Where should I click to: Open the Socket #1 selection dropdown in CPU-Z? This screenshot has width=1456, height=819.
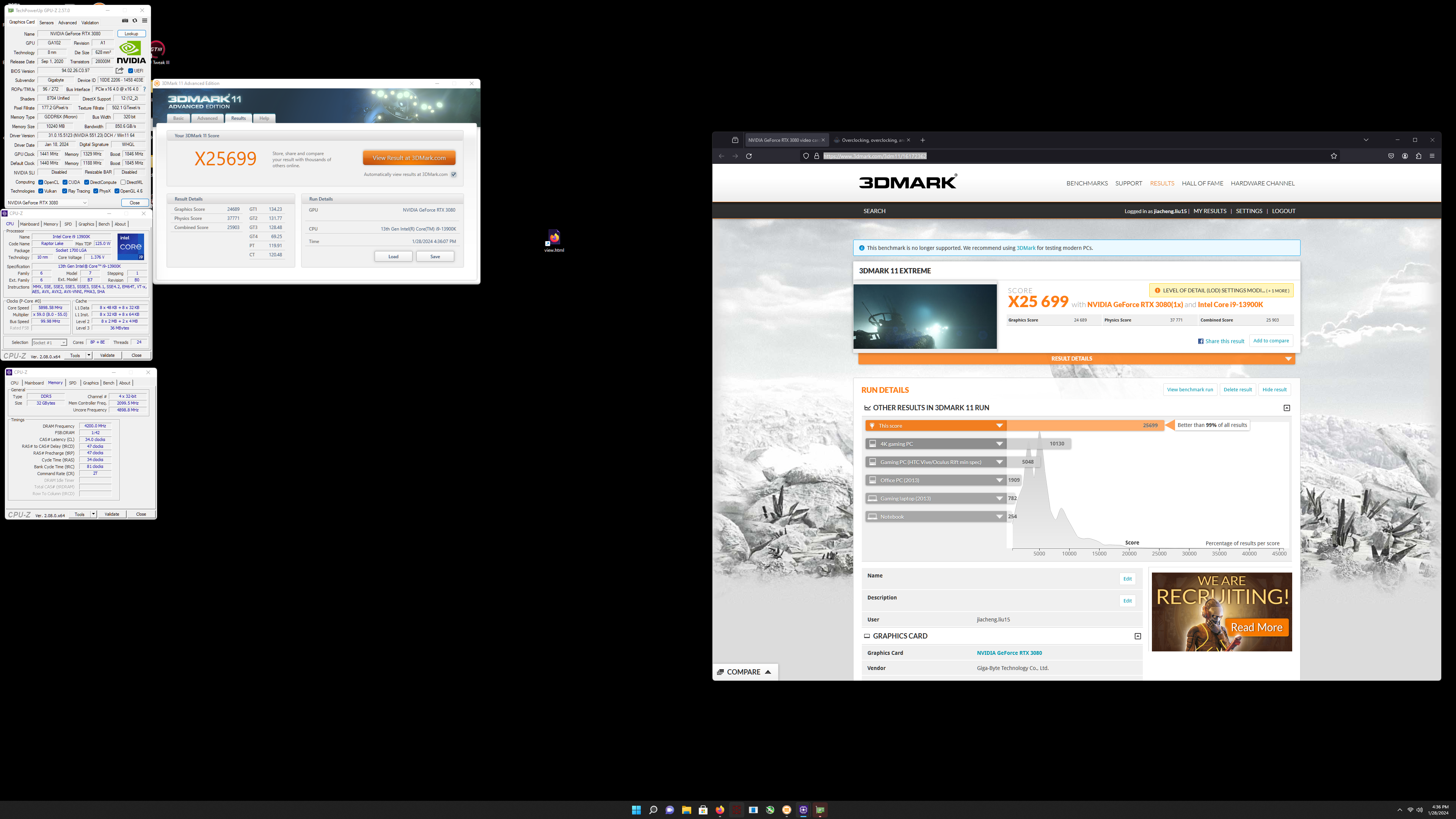pyautogui.click(x=49, y=342)
